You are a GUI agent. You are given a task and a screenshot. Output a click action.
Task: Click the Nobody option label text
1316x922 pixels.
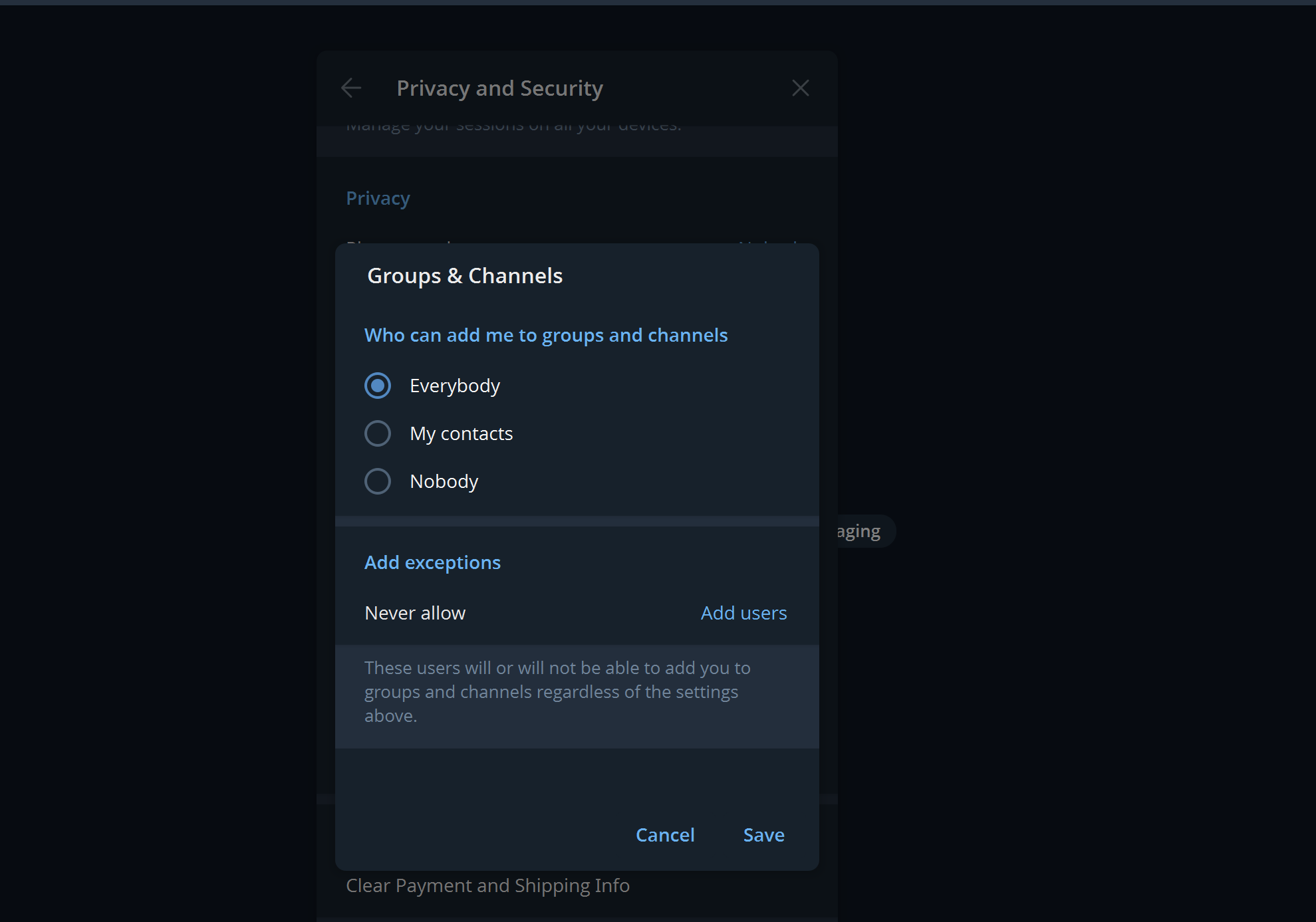click(x=444, y=481)
